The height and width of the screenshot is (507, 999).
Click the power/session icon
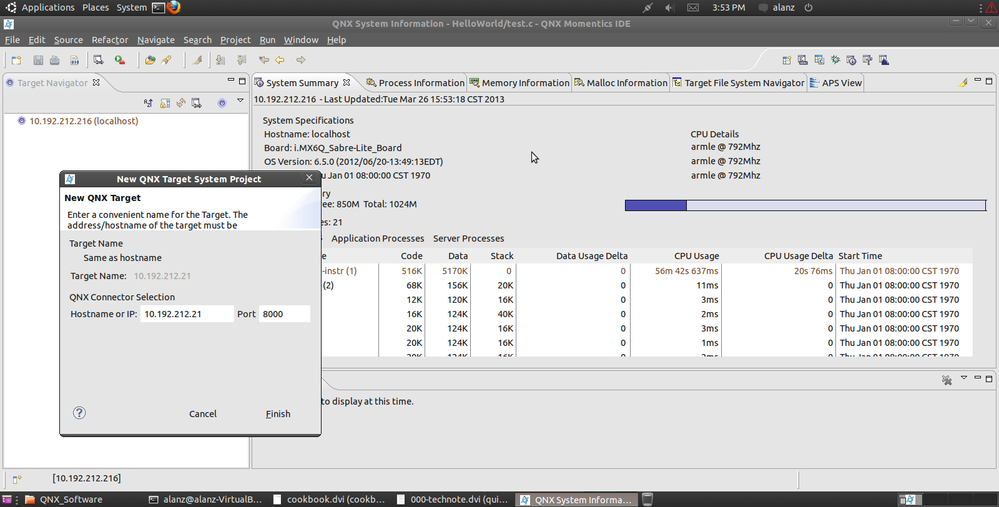[809, 8]
